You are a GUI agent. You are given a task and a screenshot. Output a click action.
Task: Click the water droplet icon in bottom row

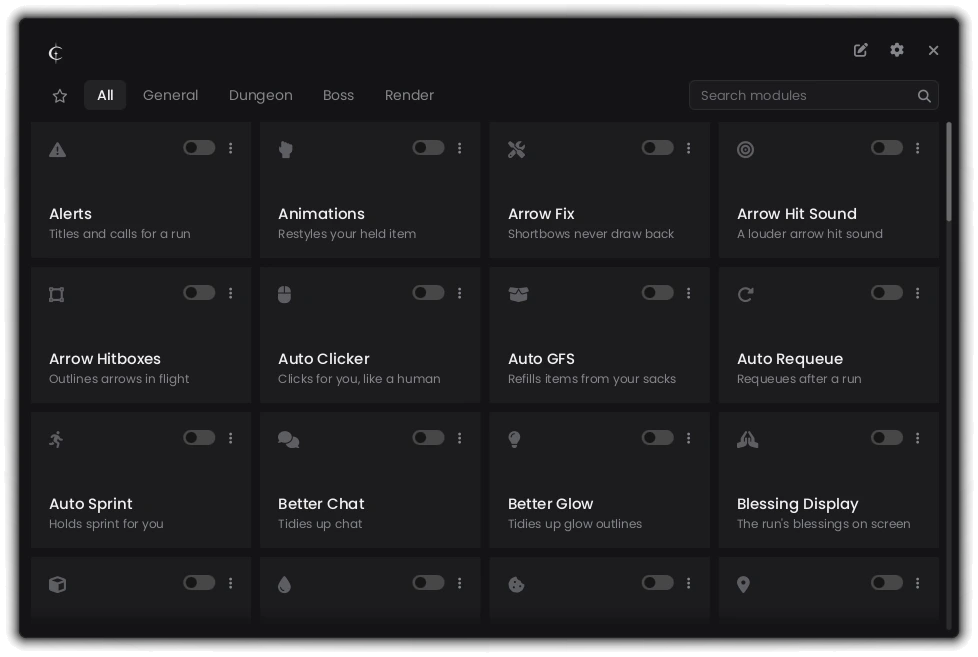coord(284,585)
